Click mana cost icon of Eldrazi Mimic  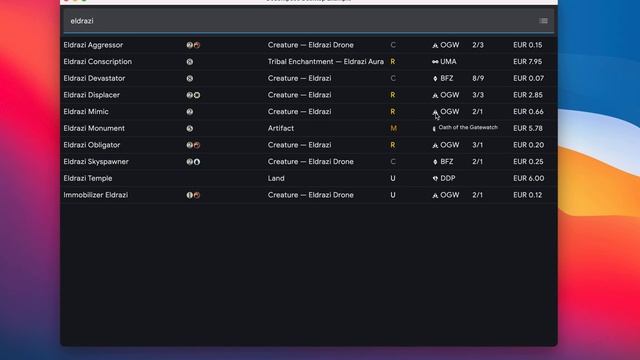point(190,112)
